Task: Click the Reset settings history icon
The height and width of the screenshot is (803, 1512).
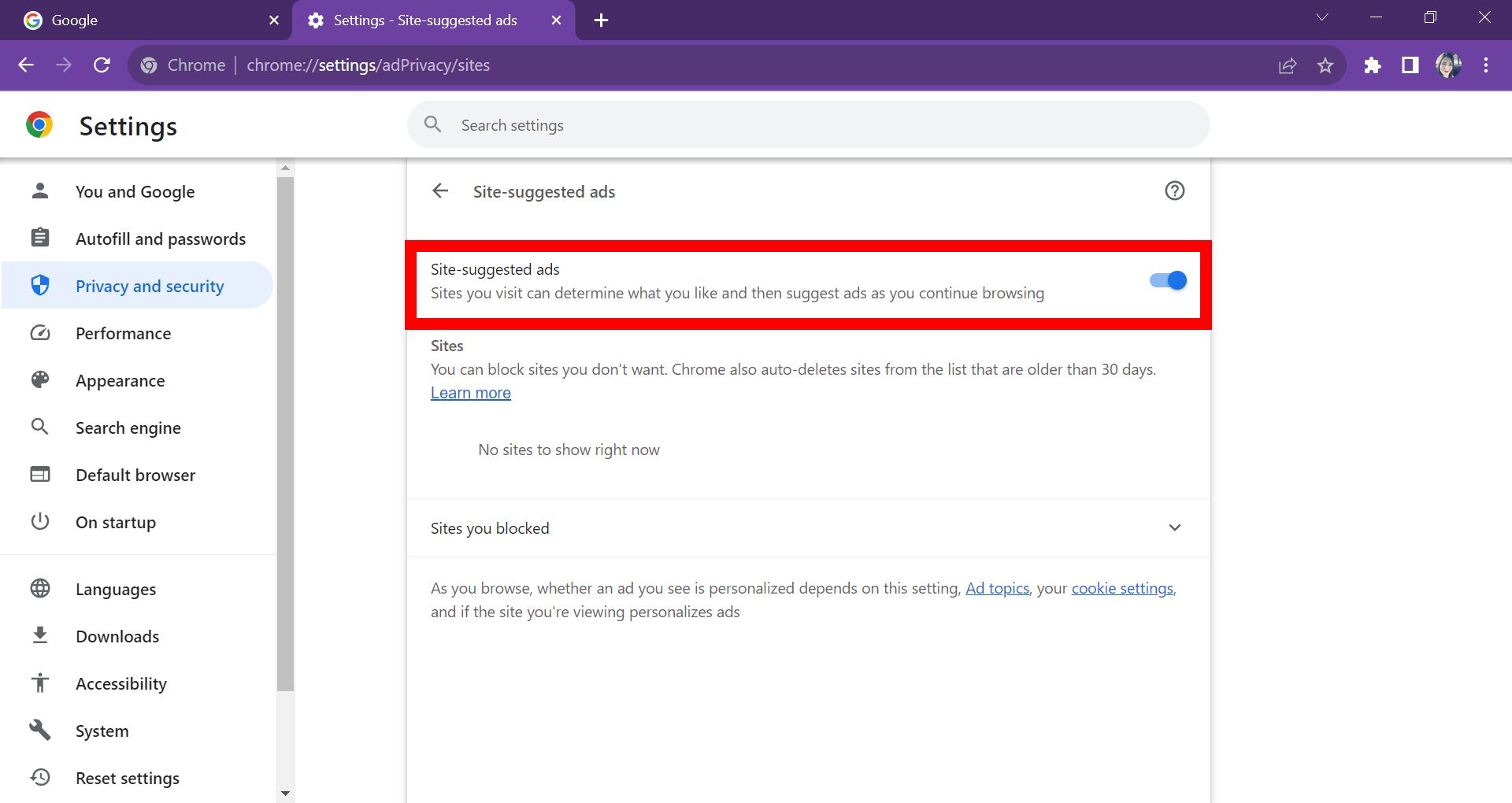Action: point(39,777)
